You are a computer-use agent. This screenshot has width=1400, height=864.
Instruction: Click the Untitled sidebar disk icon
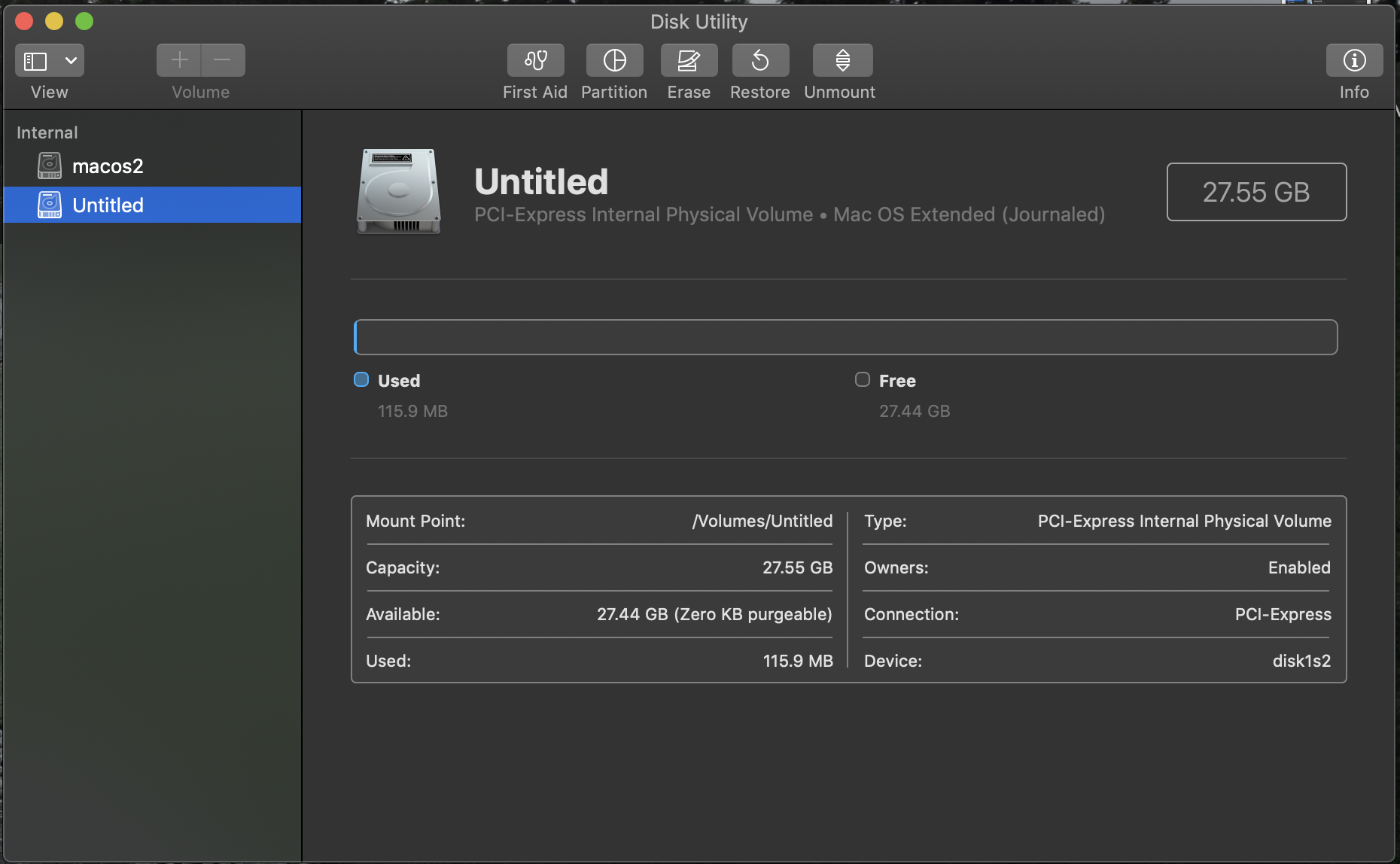50,205
